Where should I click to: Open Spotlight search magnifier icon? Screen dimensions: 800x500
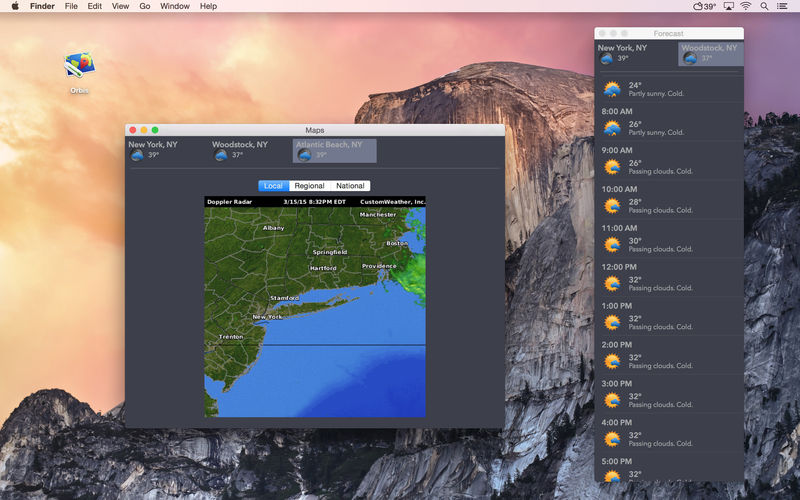pos(765,6)
